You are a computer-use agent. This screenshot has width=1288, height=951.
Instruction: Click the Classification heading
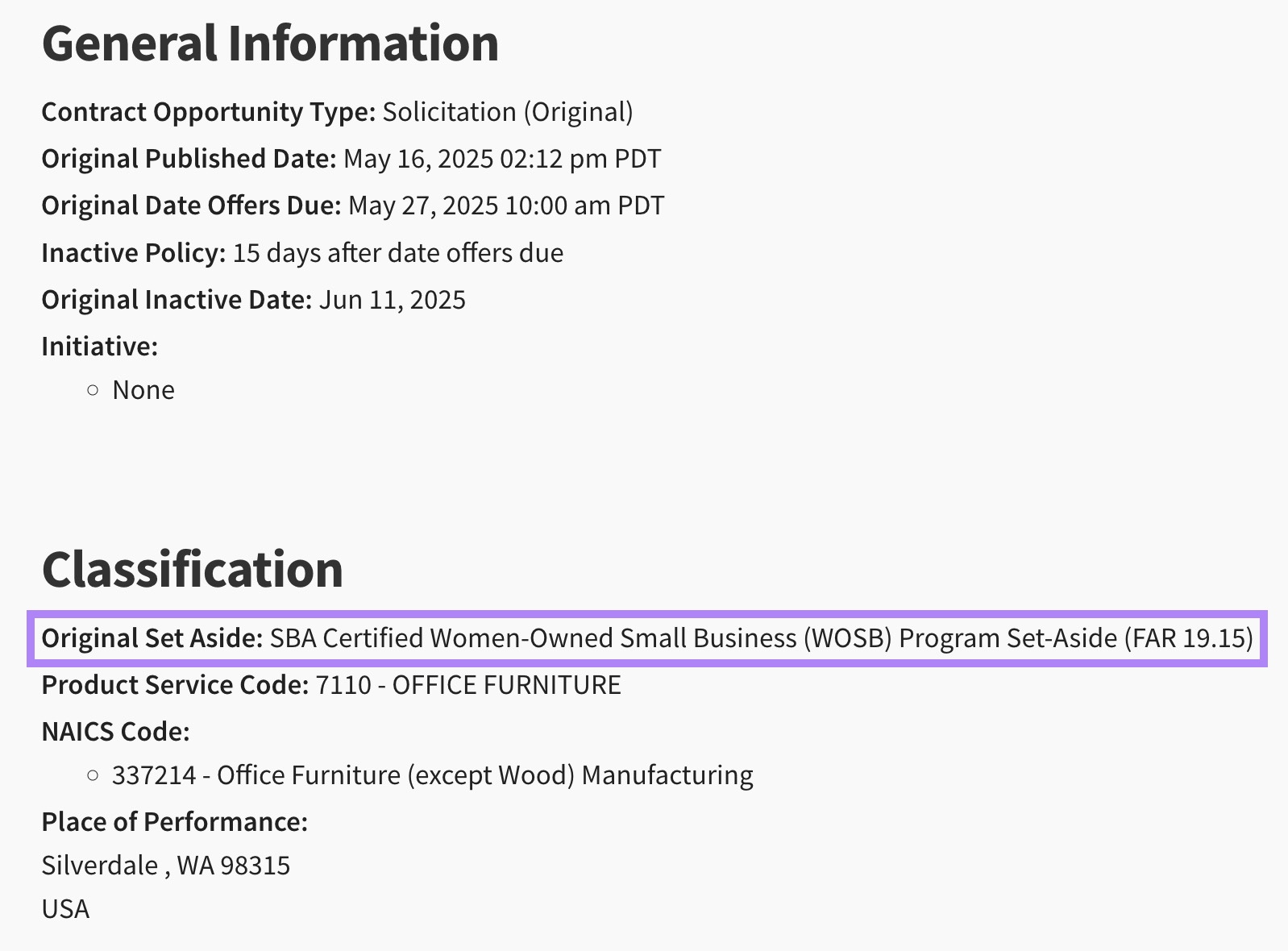(x=192, y=569)
